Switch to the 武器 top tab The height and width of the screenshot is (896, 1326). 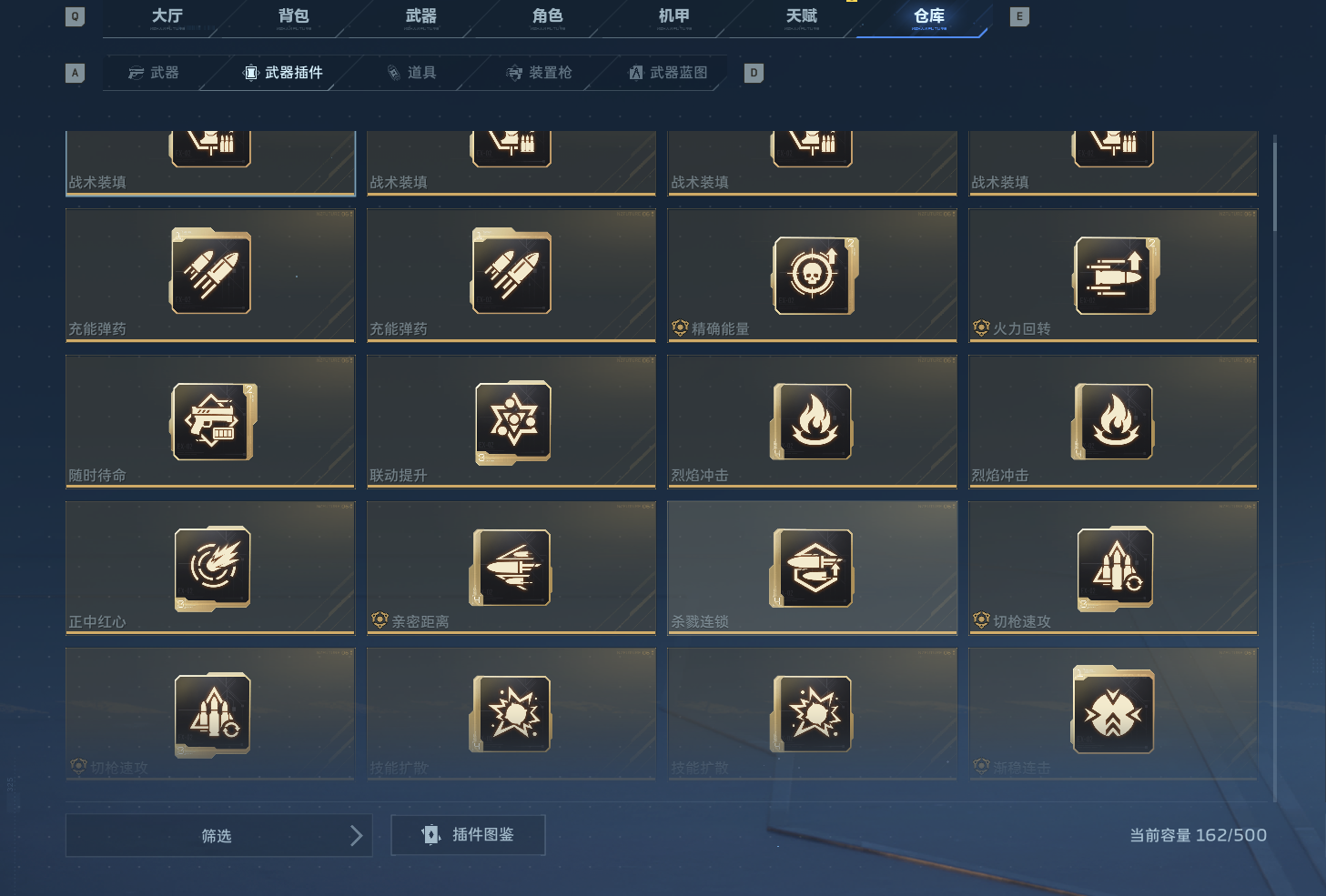(x=420, y=16)
